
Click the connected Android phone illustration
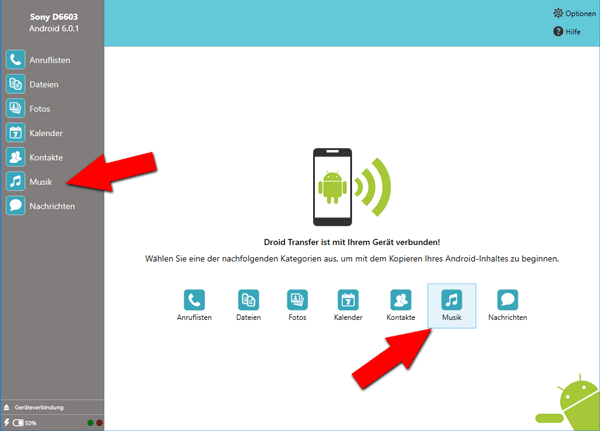352,187
